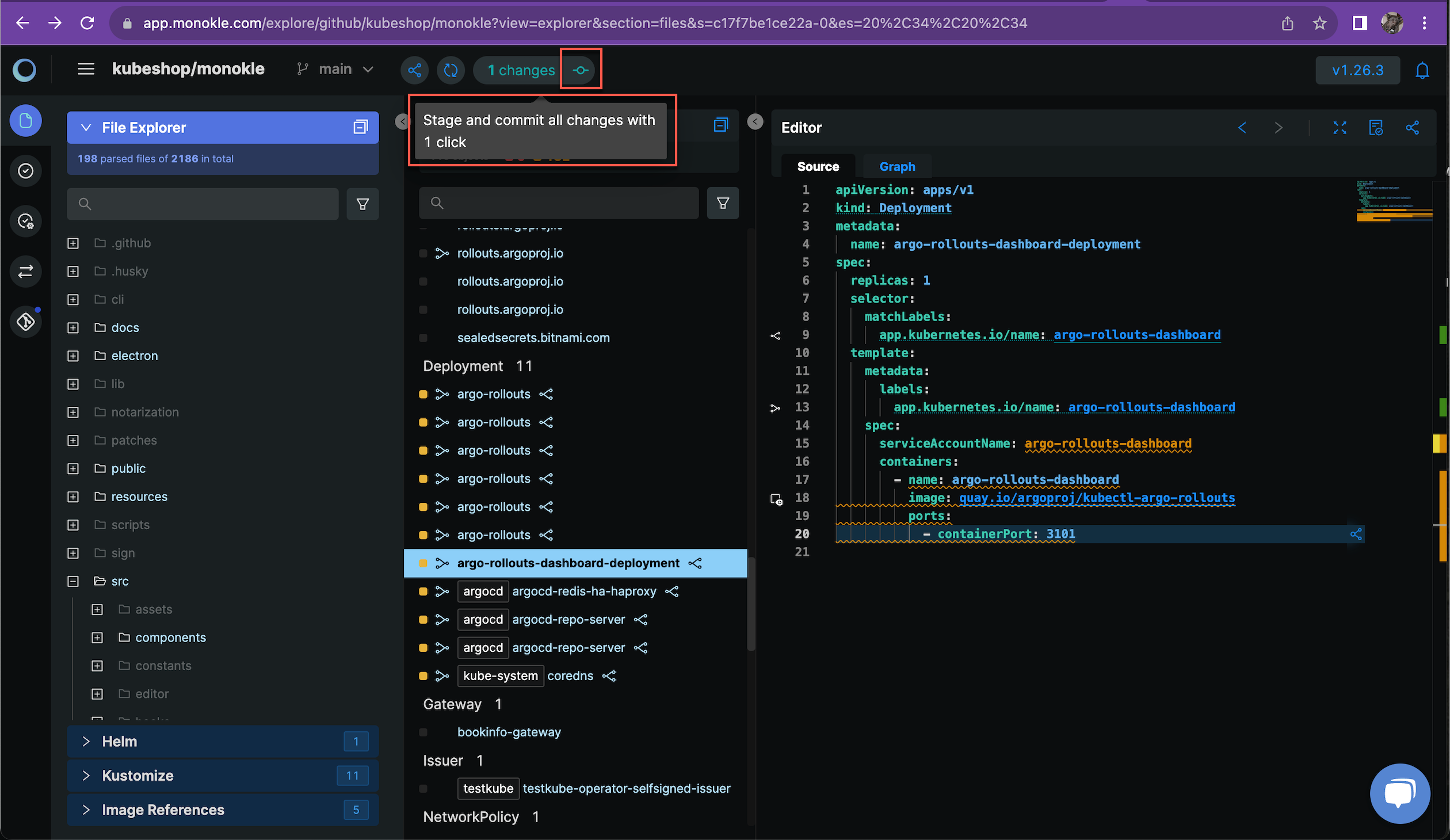Collapse the src folder
The width and height of the screenshot is (1450, 840).
72,581
